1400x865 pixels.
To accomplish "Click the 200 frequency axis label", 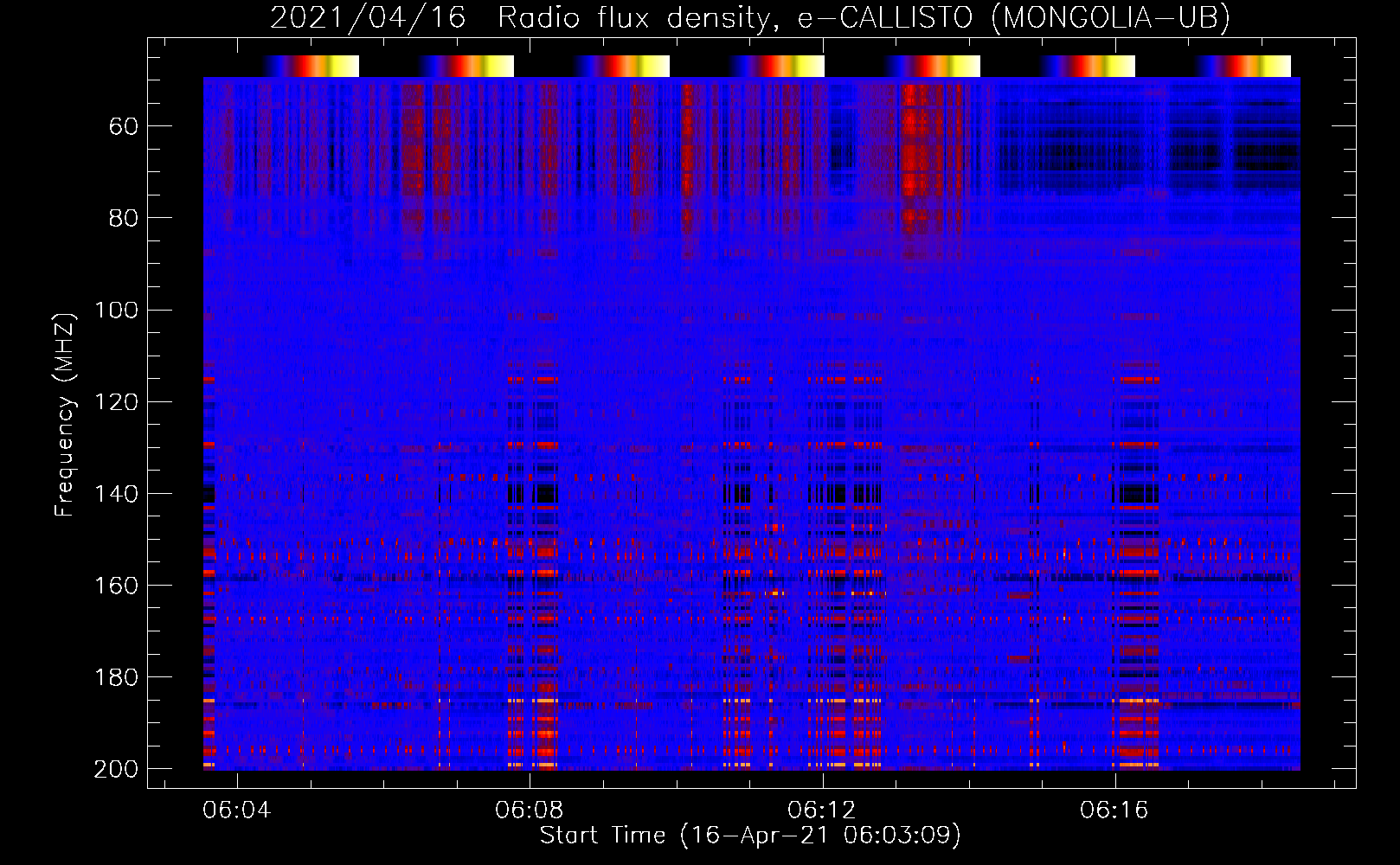I will click(x=116, y=769).
